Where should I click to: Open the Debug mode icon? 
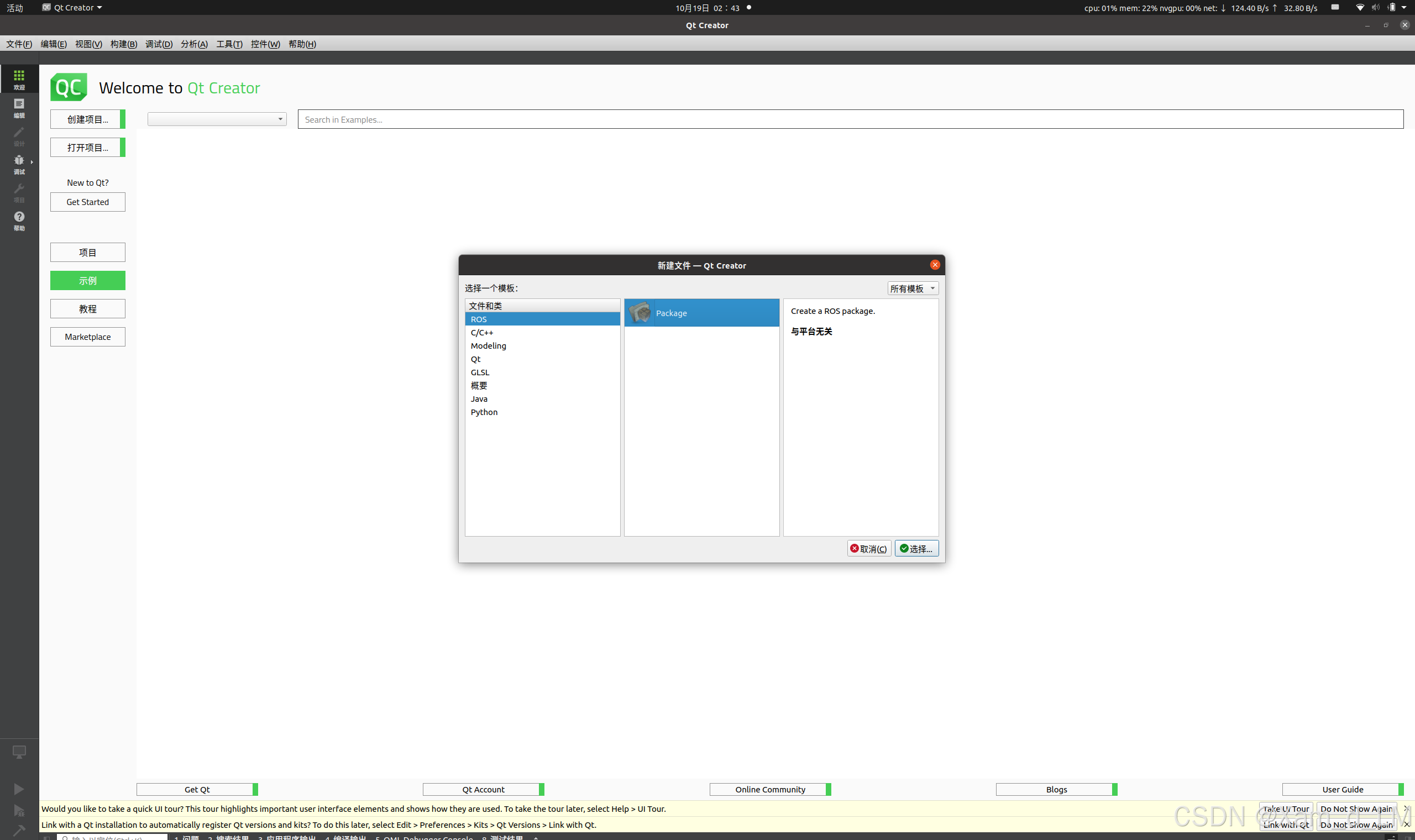pyautogui.click(x=19, y=163)
